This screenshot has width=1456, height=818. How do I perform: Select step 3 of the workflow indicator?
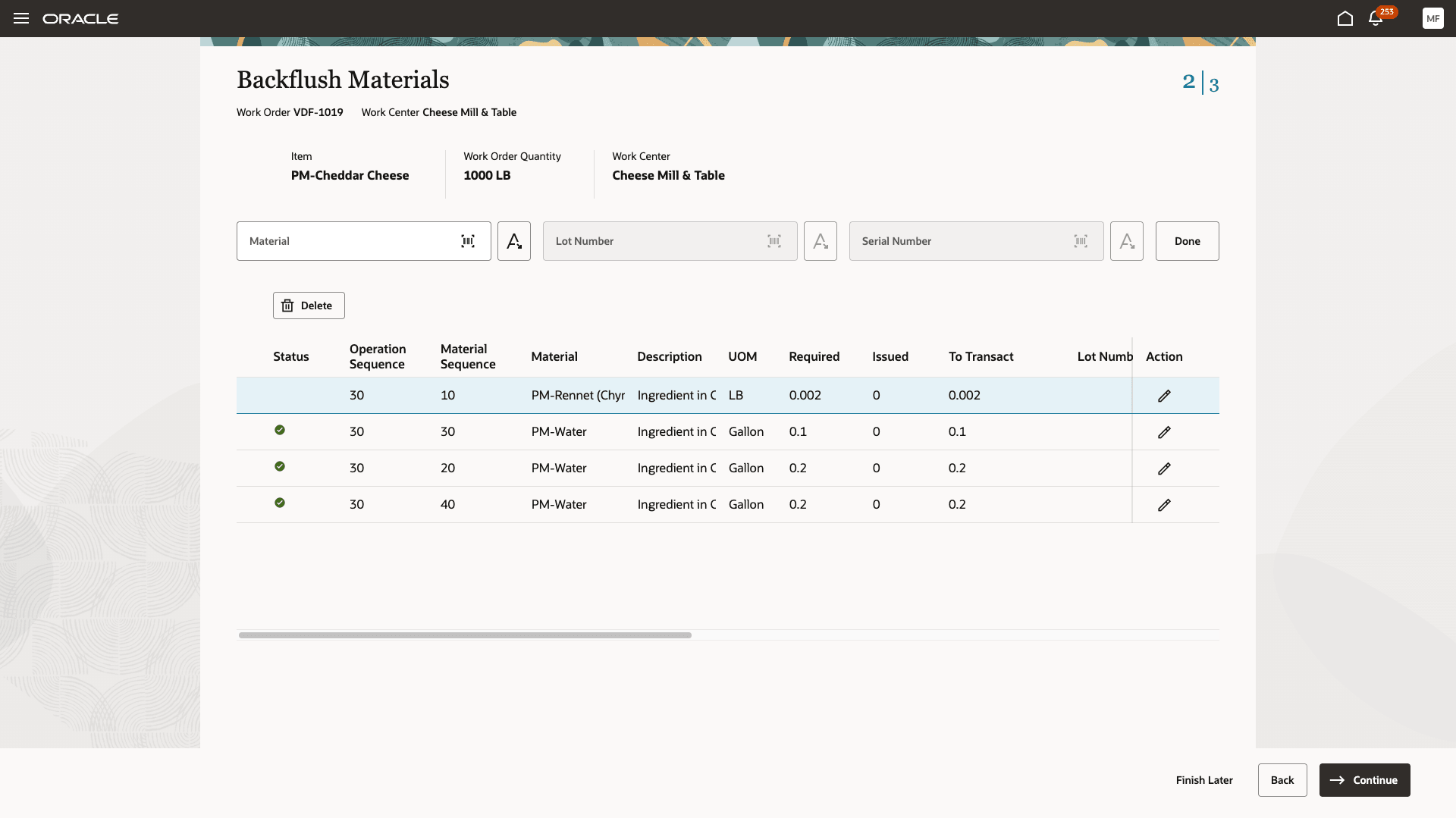click(1213, 84)
